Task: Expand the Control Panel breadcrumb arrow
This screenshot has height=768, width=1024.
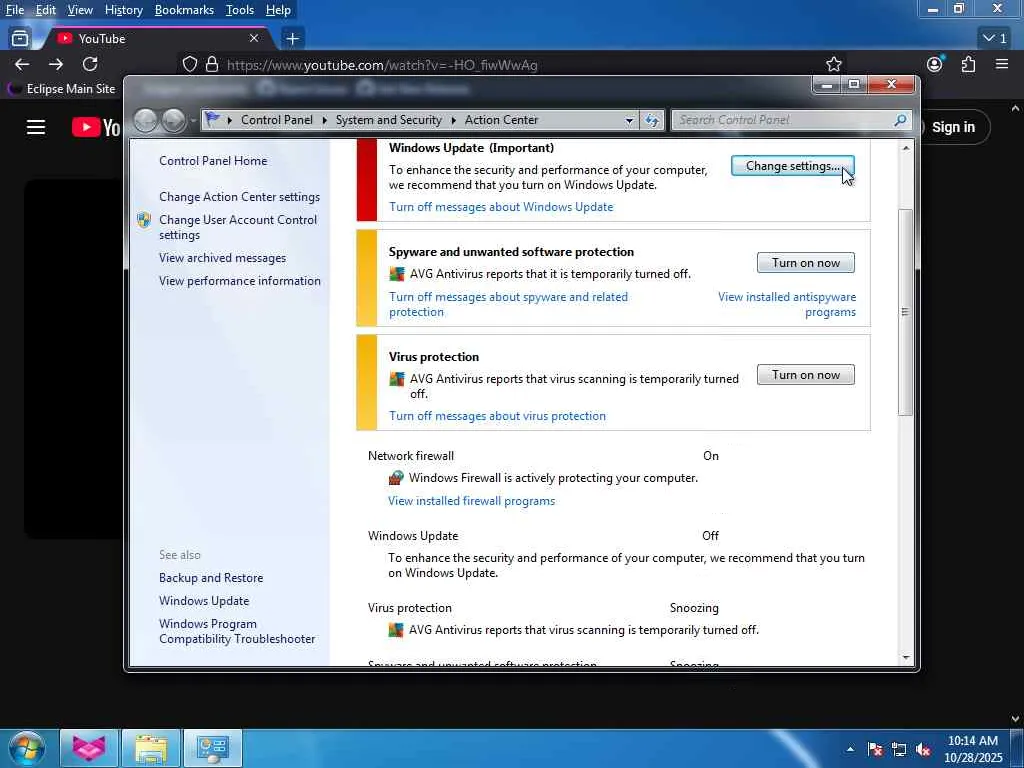Action: 325,120
